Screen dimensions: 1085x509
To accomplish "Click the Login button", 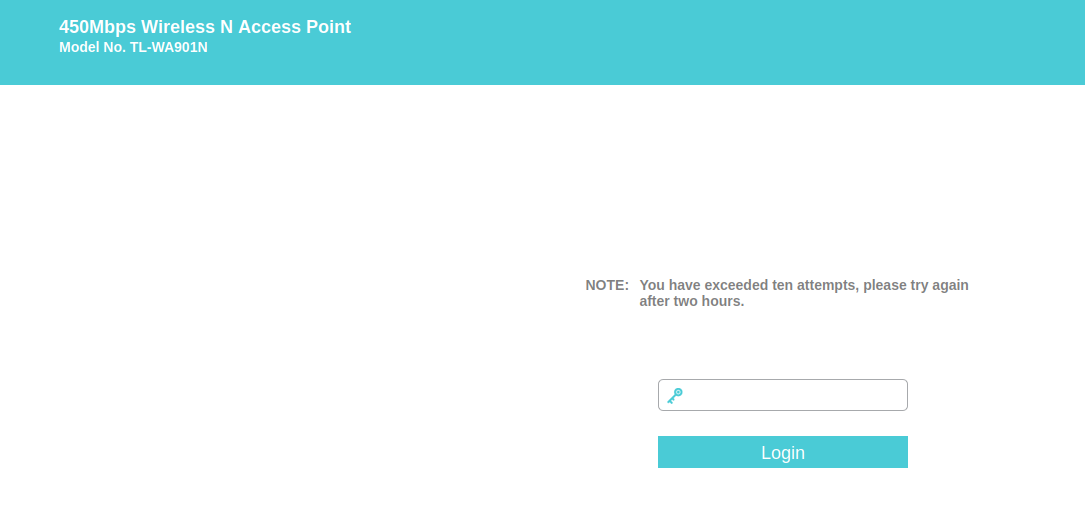I will tap(783, 452).
